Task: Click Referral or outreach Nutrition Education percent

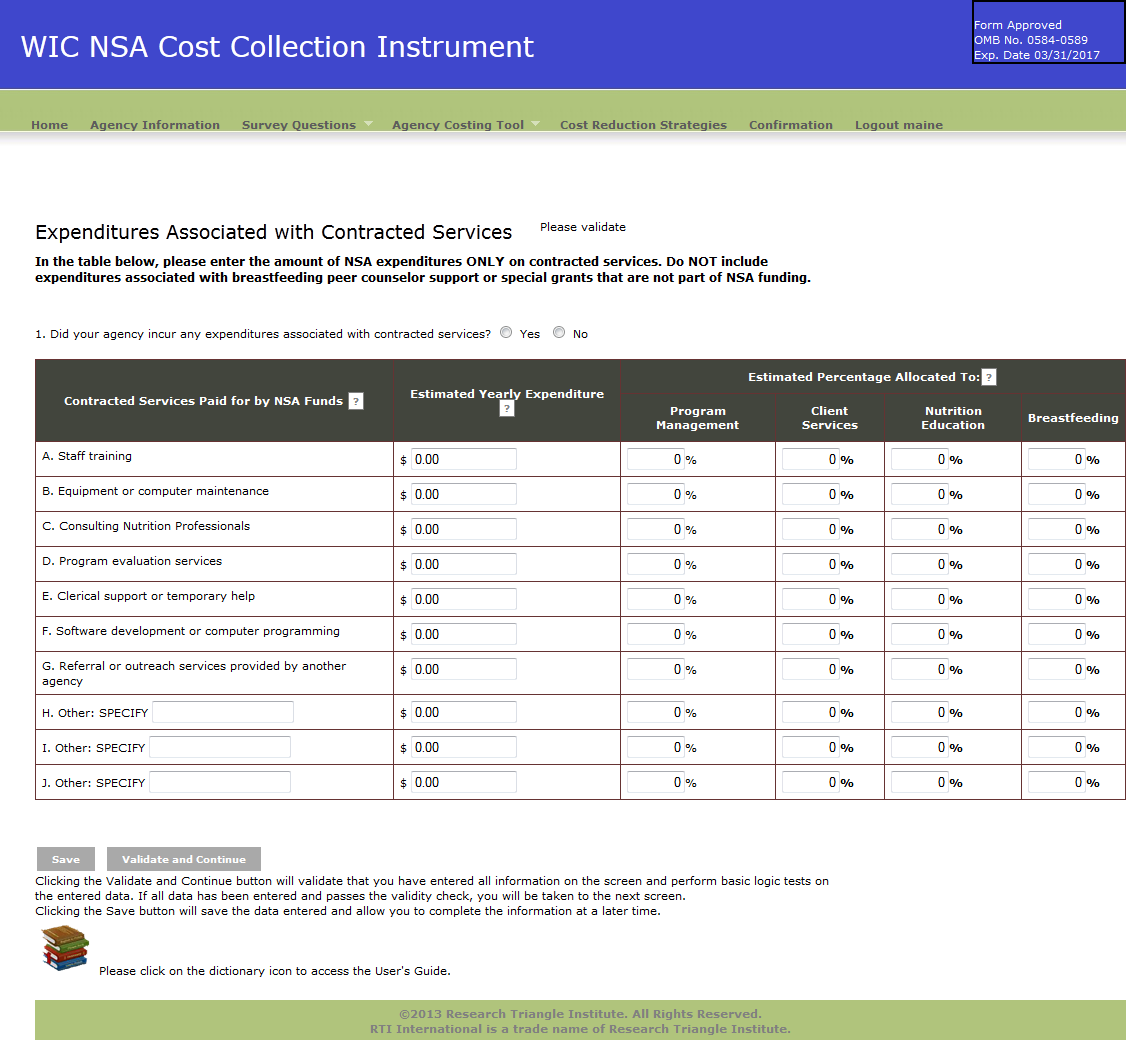Action: pos(919,669)
